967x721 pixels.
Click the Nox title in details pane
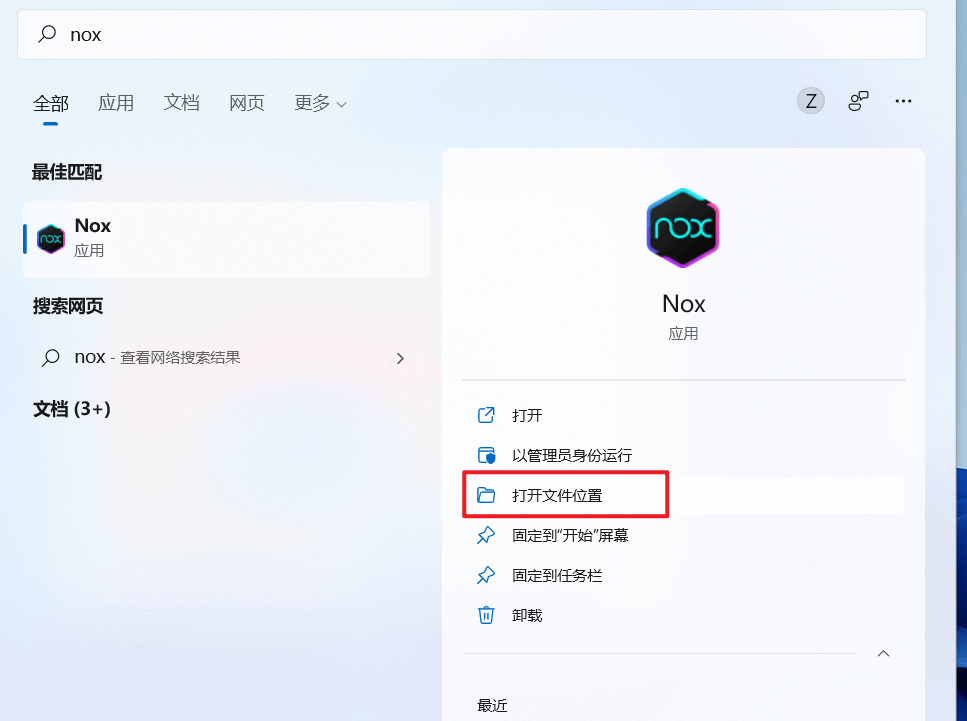click(683, 304)
